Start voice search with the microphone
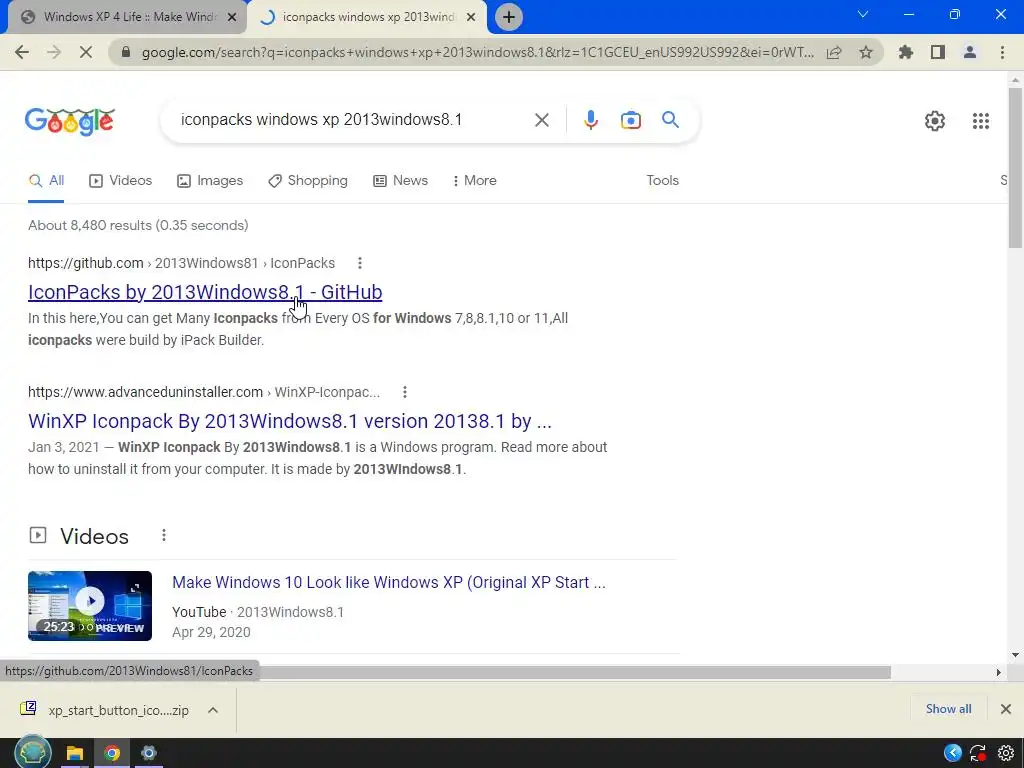Image resolution: width=1024 pixels, height=768 pixels. click(591, 120)
